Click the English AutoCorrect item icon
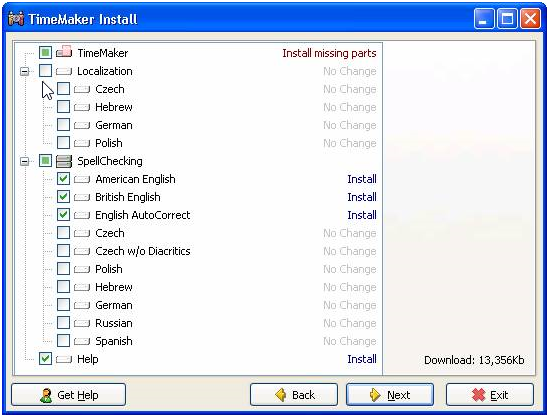The width and height of the screenshot is (549, 419). [82, 216]
